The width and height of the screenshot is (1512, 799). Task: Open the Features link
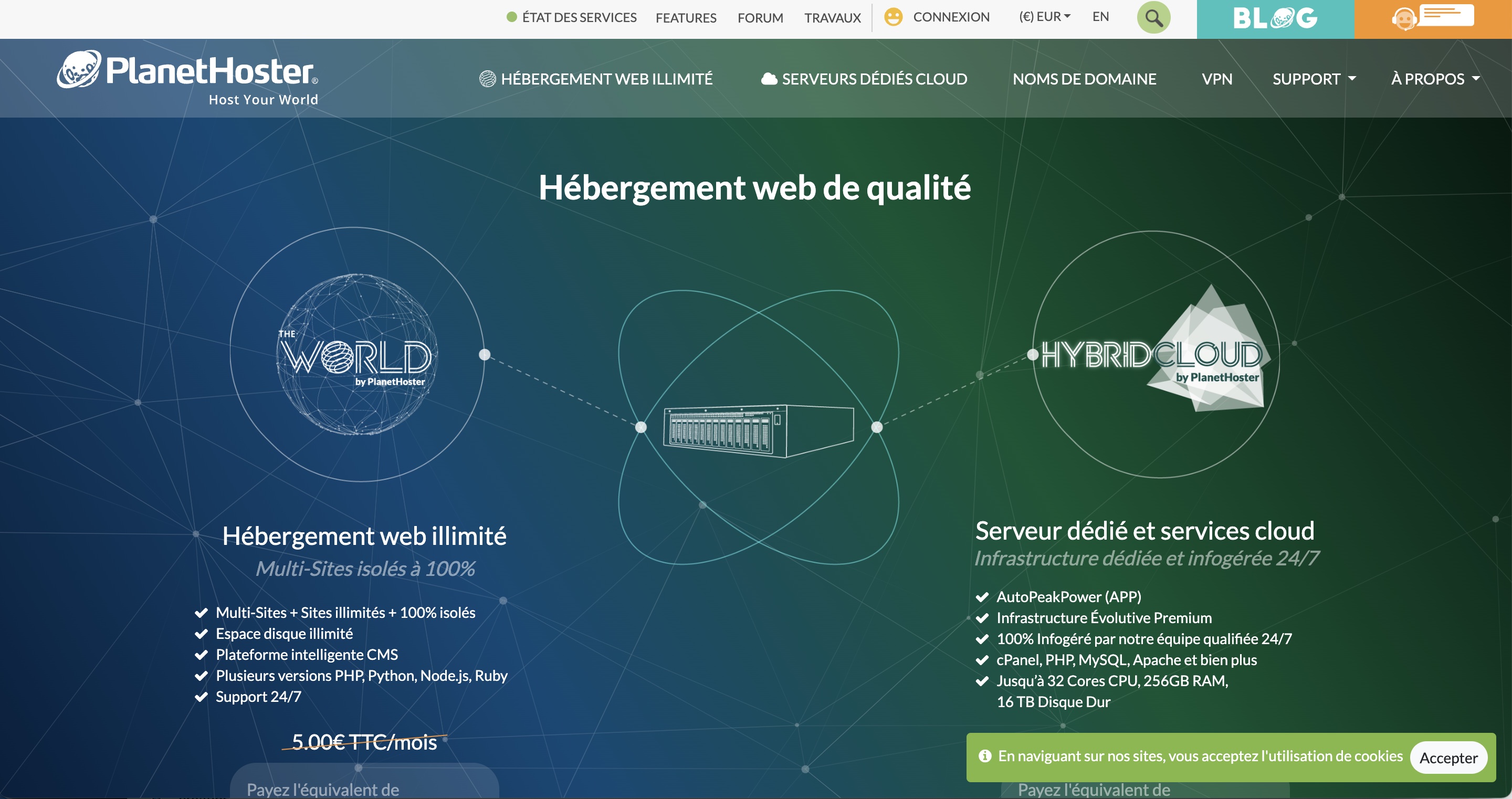[686, 18]
